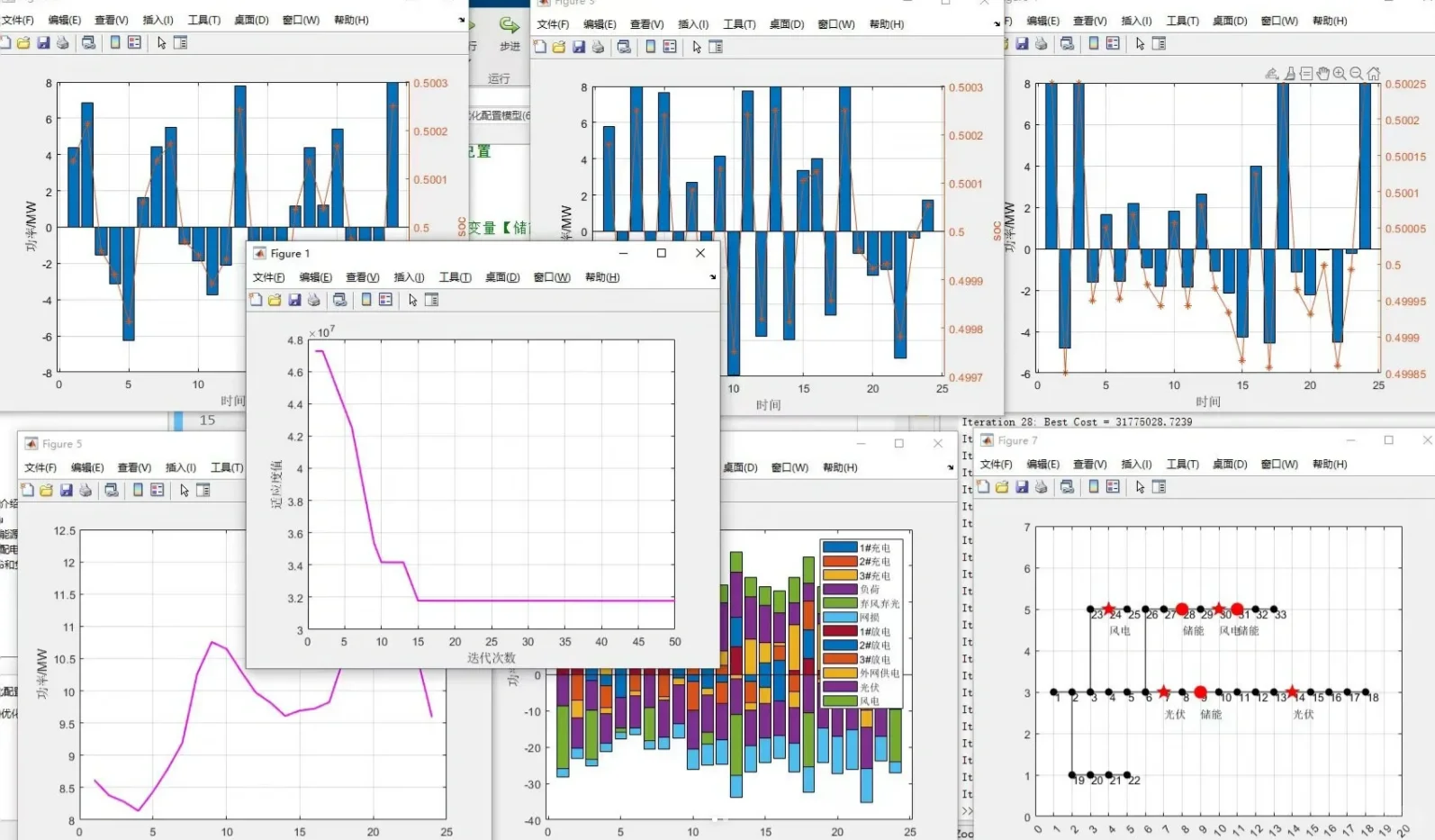1435x840 pixels.
Task: Click the New Figure icon in Figure 1
Action: [257, 300]
